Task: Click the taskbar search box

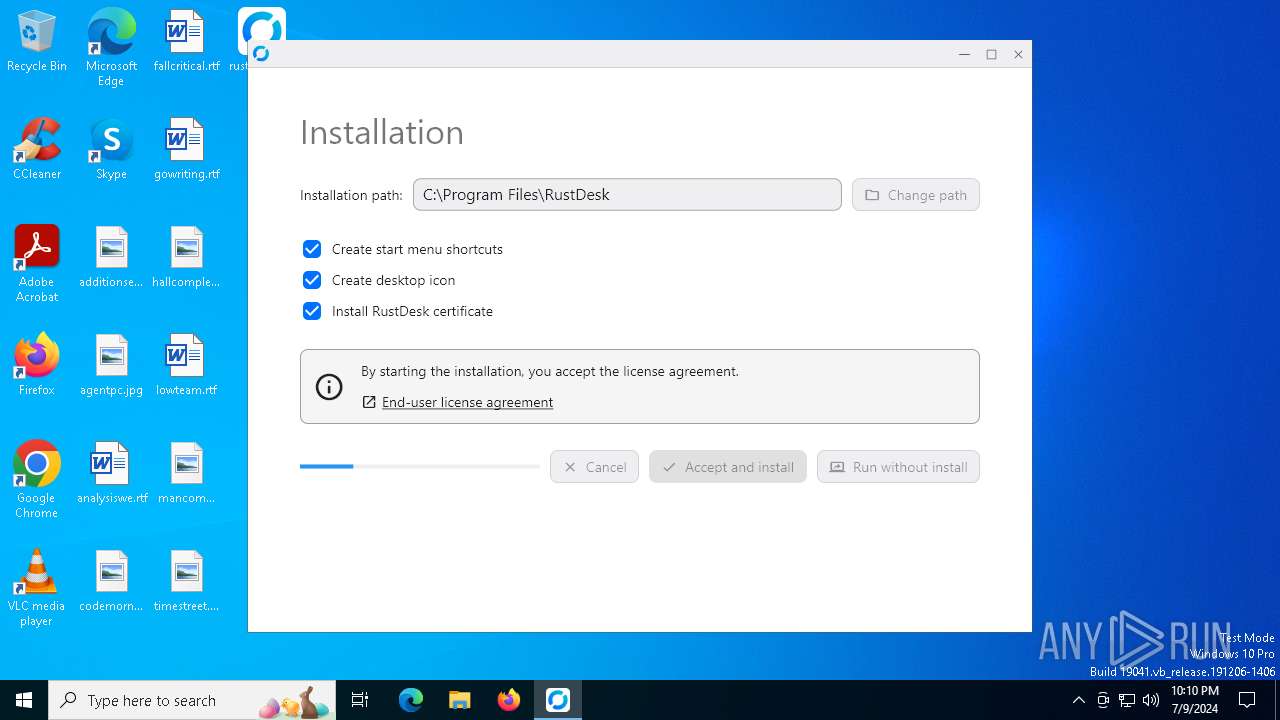Action: click(192, 700)
